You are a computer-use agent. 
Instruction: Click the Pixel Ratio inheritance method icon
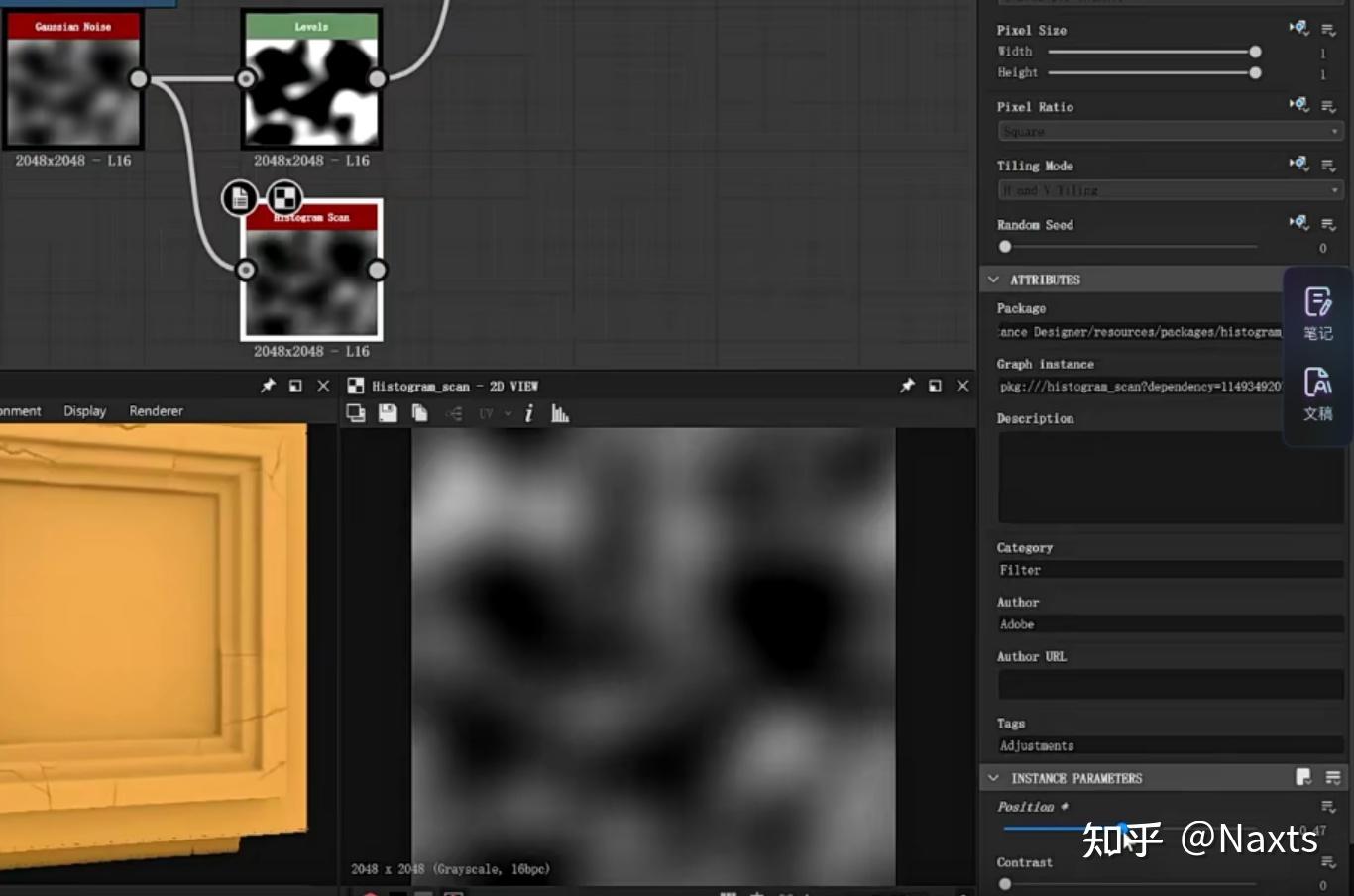coord(1299,104)
